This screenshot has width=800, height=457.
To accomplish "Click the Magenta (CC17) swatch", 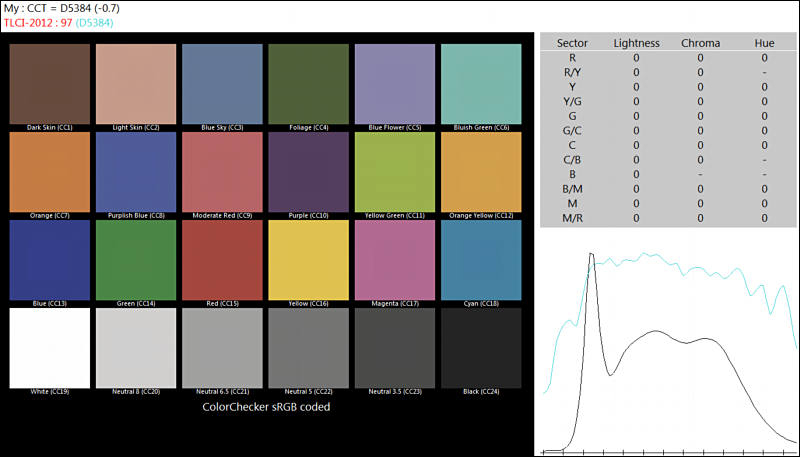I will point(394,259).
